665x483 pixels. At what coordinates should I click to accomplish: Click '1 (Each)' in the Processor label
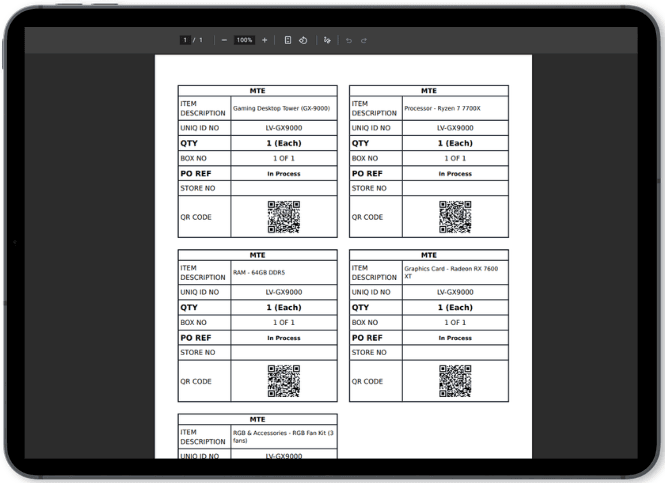coord(455,143)
